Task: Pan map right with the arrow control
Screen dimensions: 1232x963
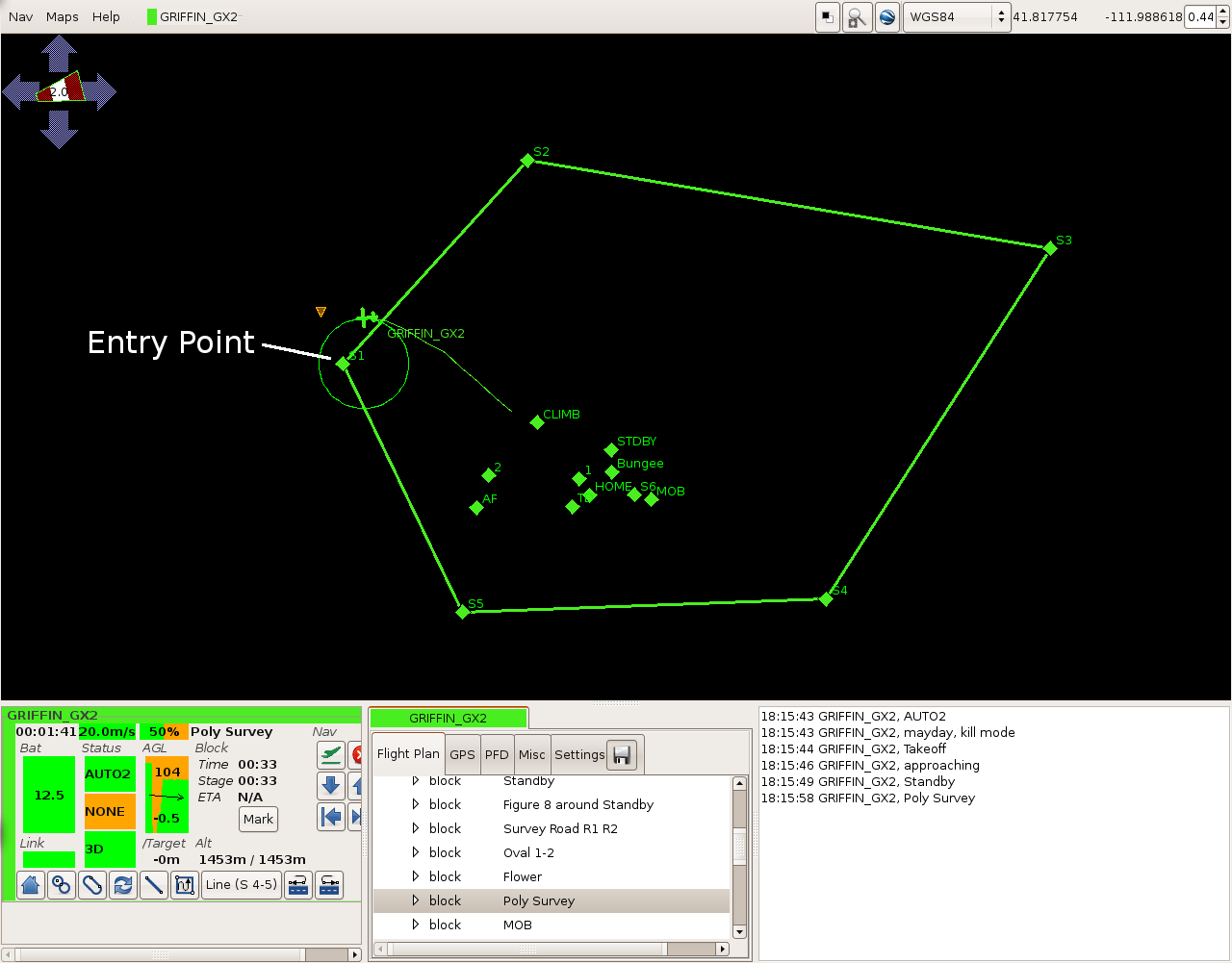Action: tap(98, 92)
